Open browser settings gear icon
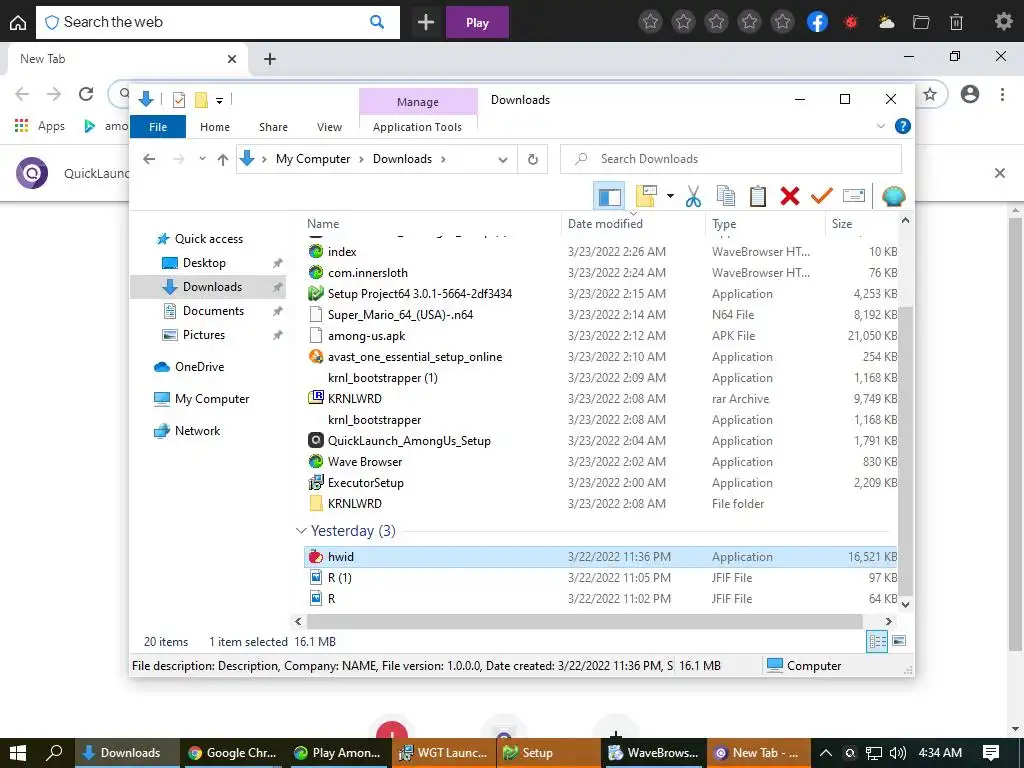The height and width of the screenshot is (768, 1024). pos(1003,22)
